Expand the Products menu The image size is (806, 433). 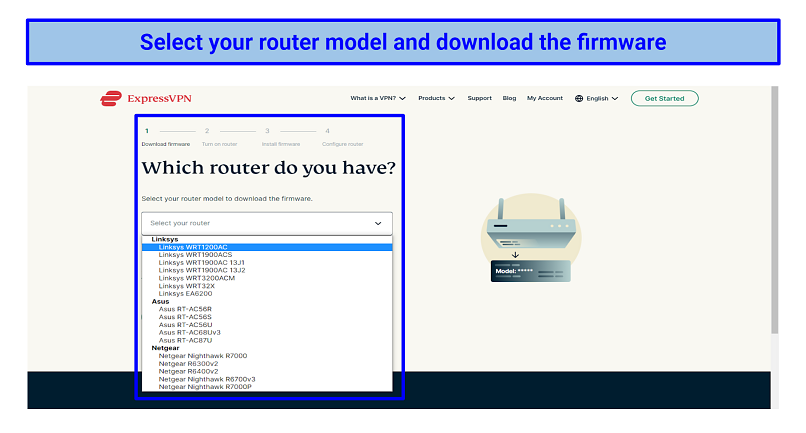(x=436, y=98)
